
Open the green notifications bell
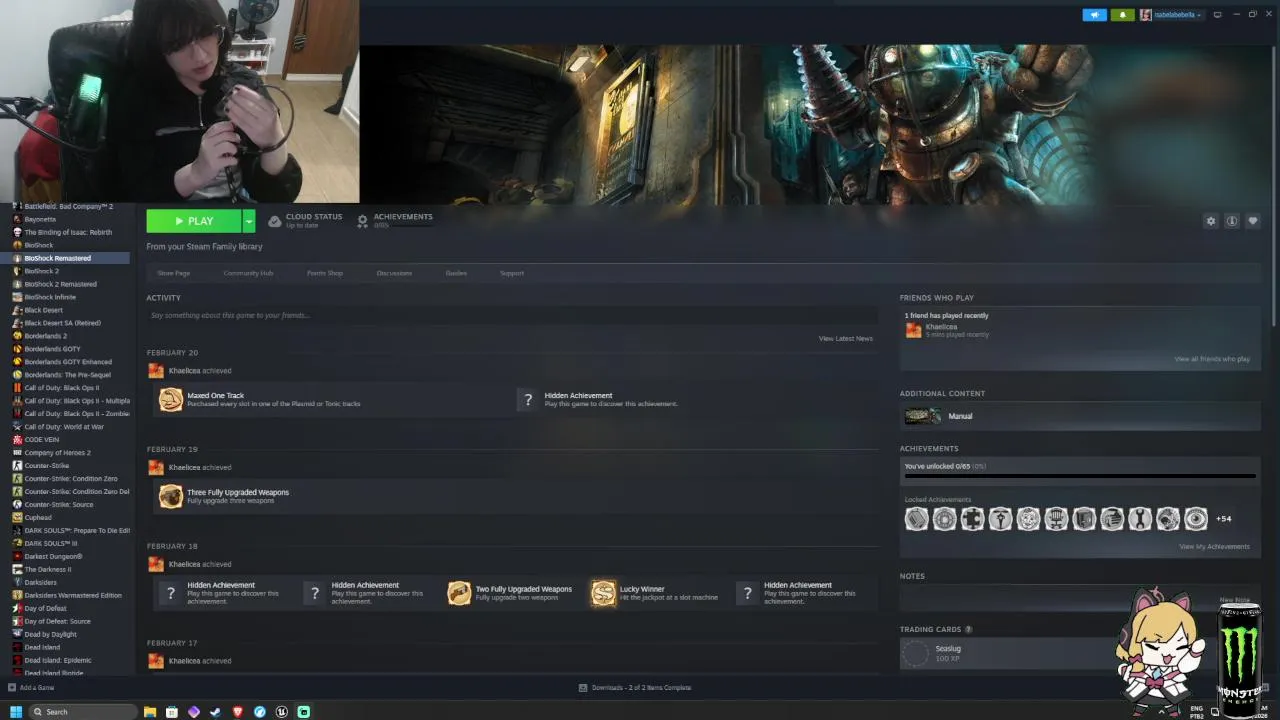1123,15
